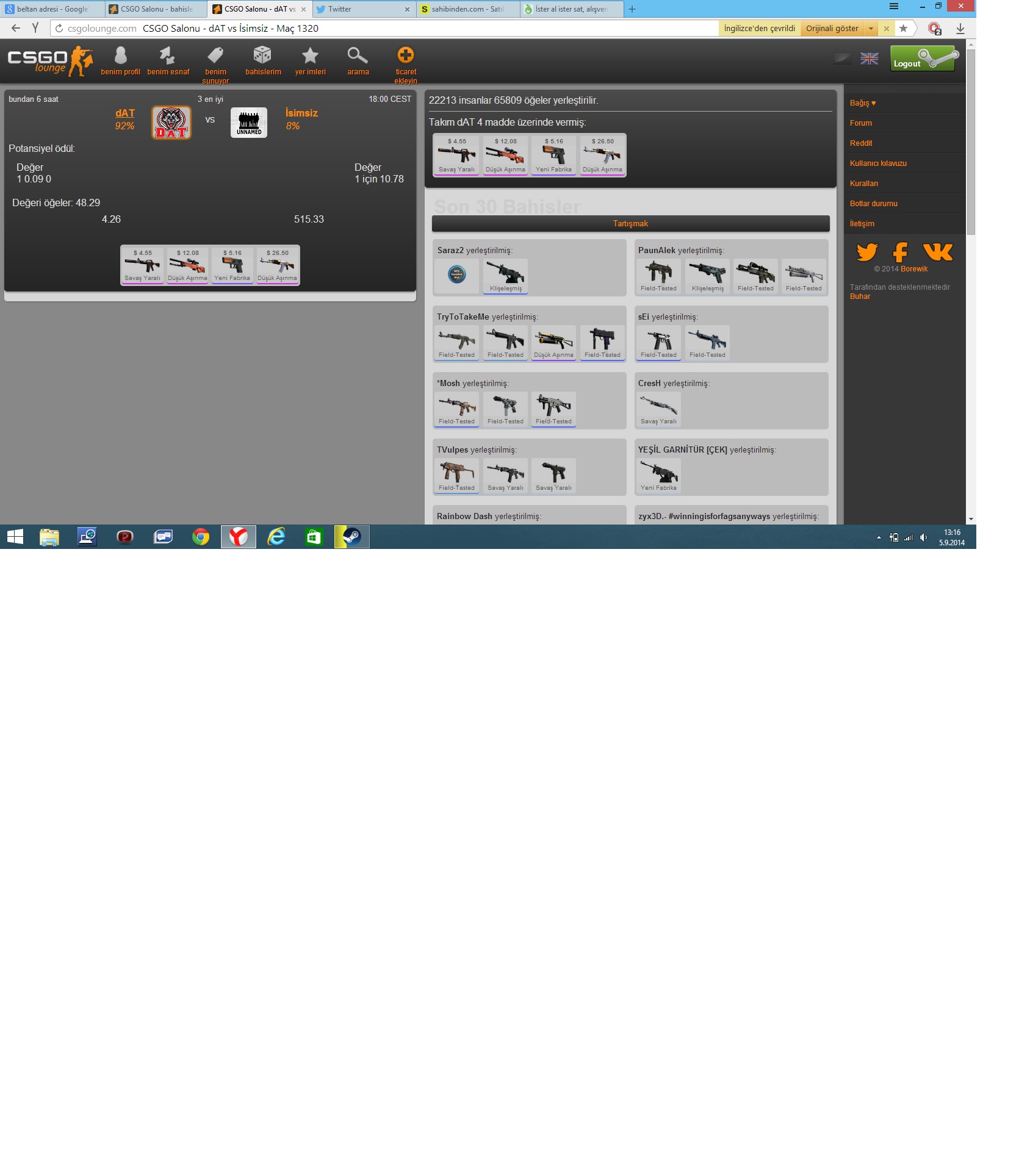Switch to the 'beltan adresi - Google' tab
Viewport: 1030px width, 1176px height.
coord(52,9)
